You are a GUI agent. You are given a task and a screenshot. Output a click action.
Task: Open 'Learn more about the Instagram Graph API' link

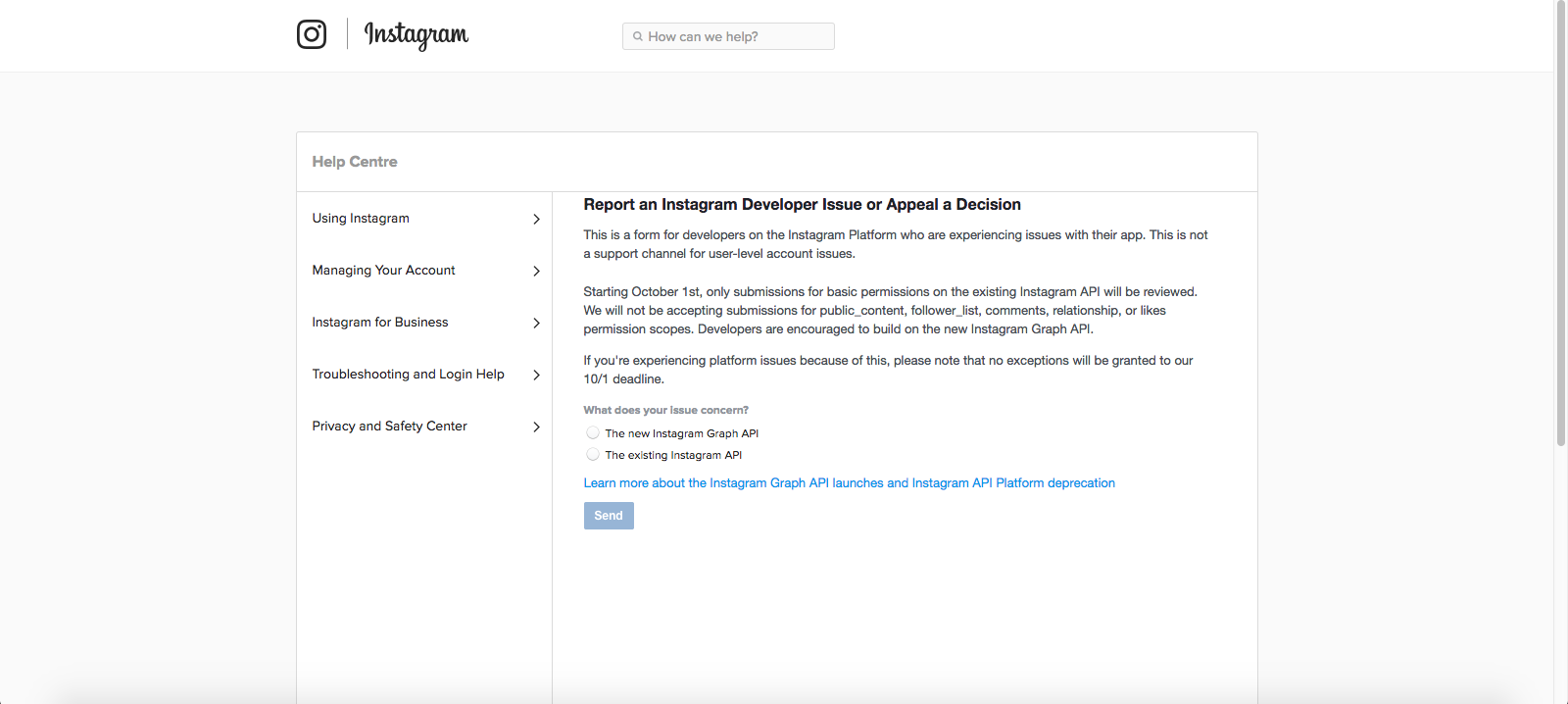[x=850, y=483]
